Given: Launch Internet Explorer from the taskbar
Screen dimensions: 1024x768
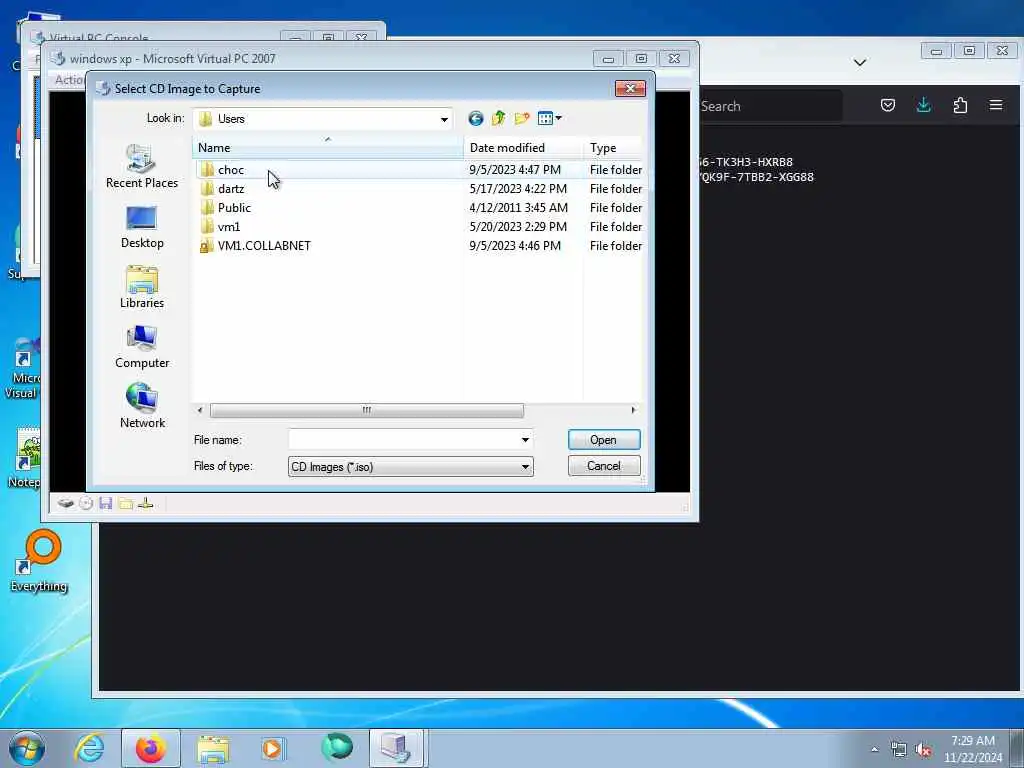Looking at the screenshot, I should pyautogui.click(x=89, y=748).
